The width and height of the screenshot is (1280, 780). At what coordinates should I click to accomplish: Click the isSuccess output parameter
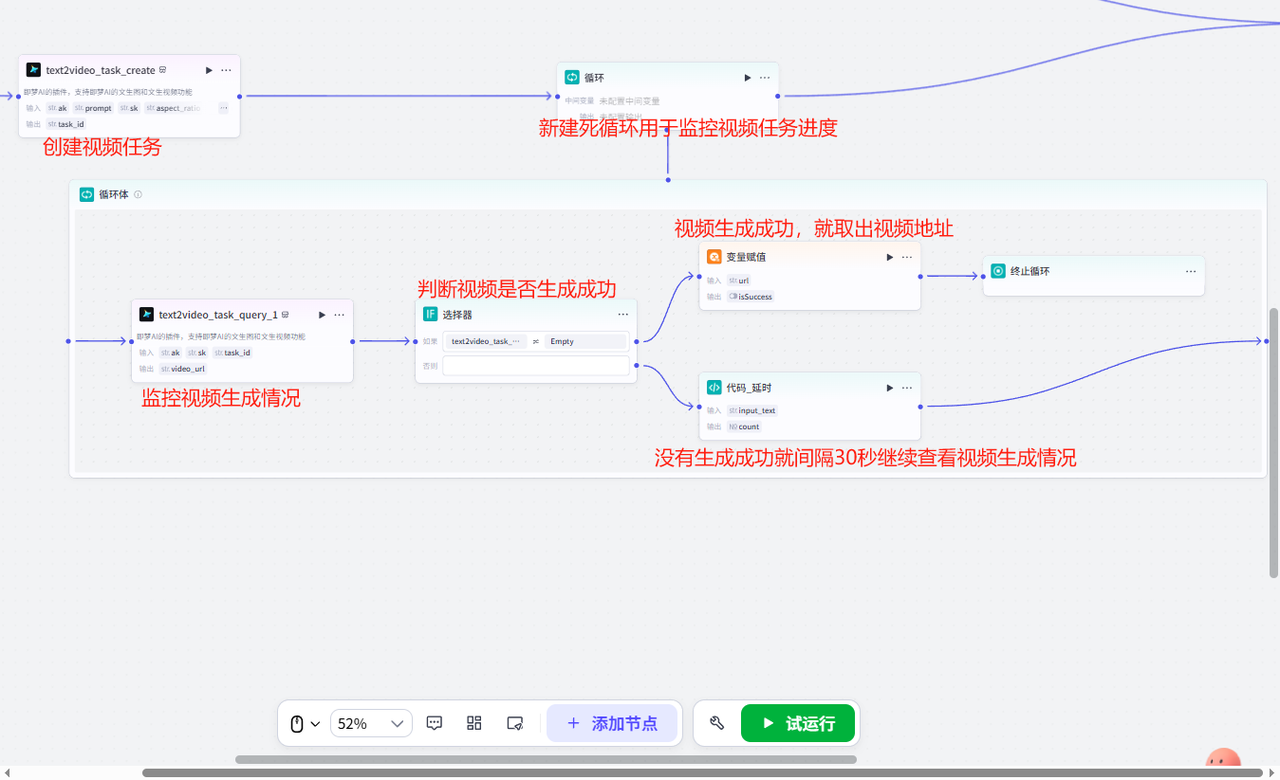pyautogui.click(x=751, y=297)
